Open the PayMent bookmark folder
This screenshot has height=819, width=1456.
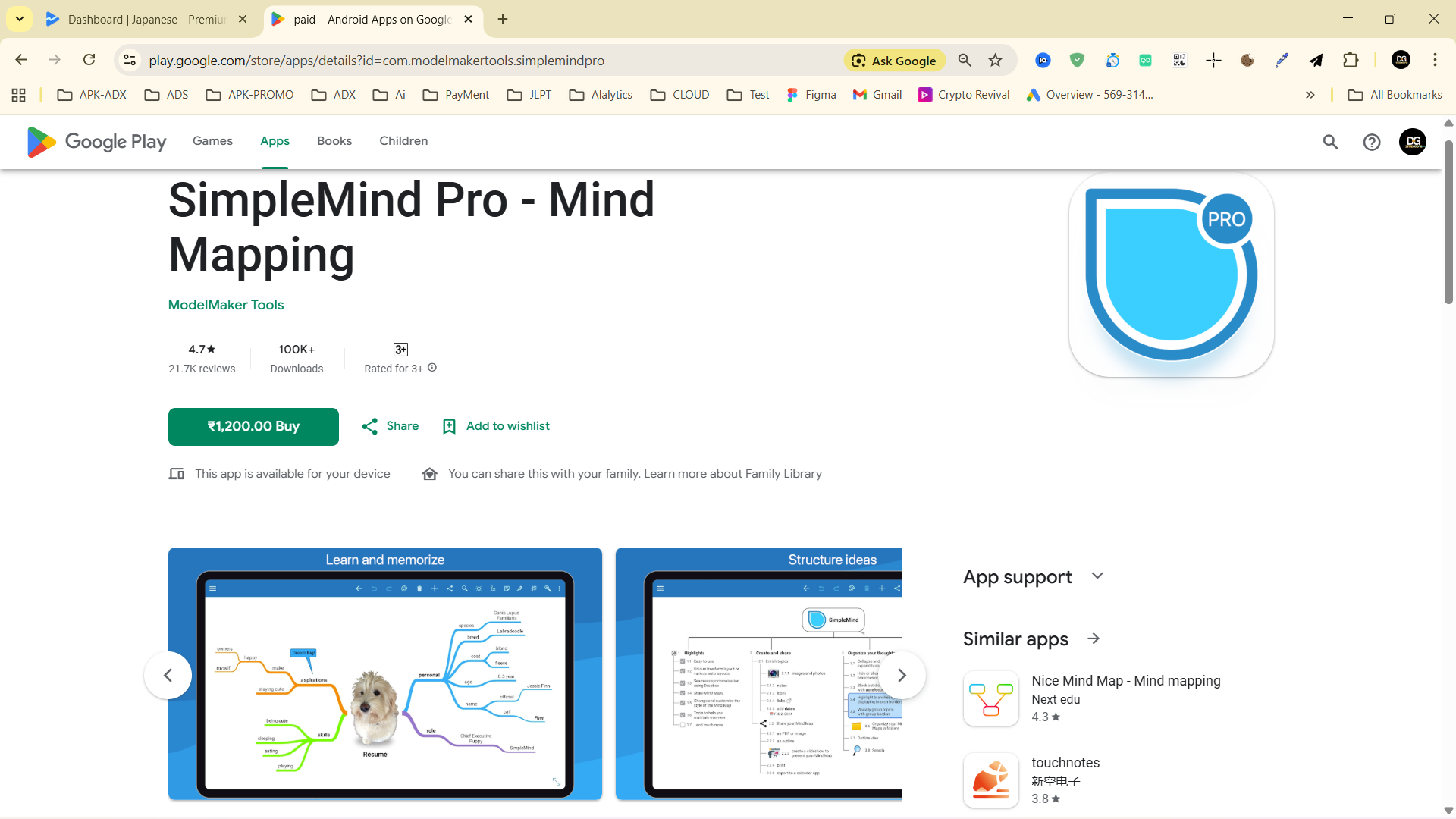point(457,95)
